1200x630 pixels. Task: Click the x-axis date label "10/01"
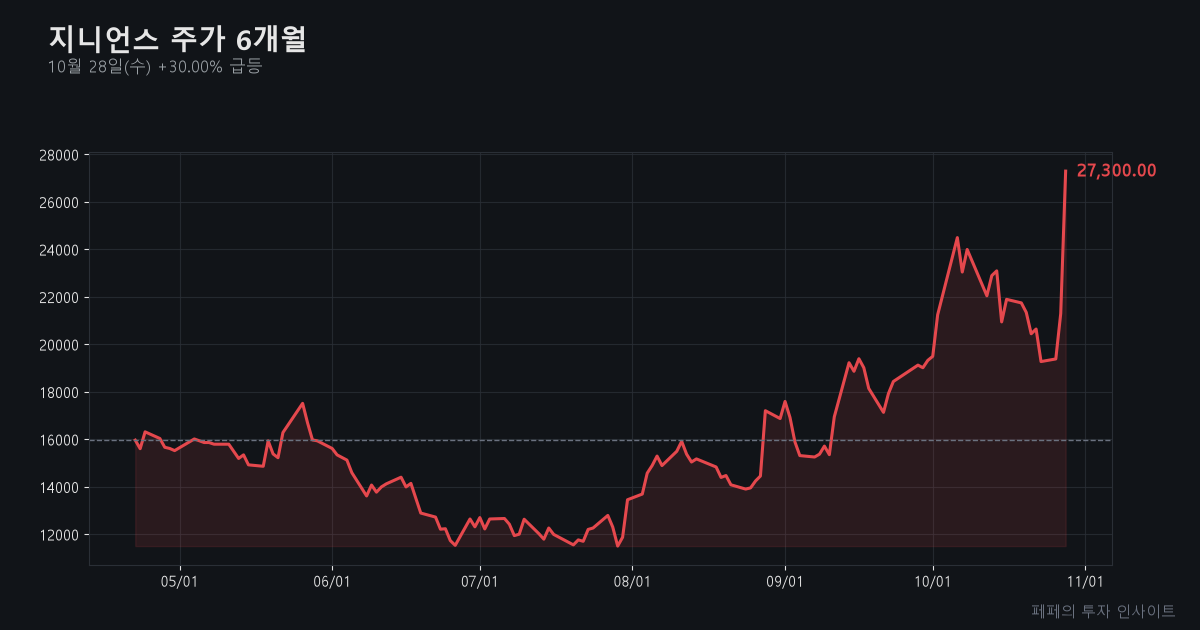(933, 581)
